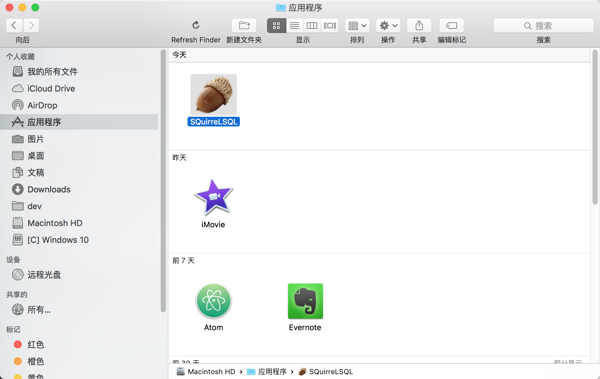This screenshot has height=379, width=600.
Task: Focus the search (搜索) field
Action: coord(543,26)
